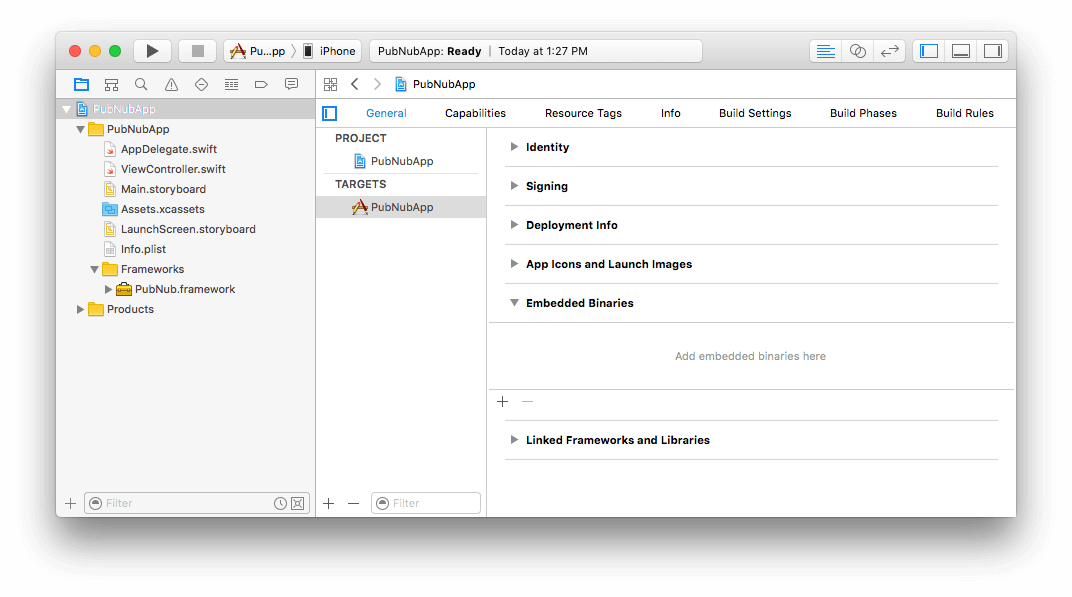Viewport: 1072px width, 597px height.
Task: Add an embedded binary with the plus button
Action: click(x=502, y=401)
